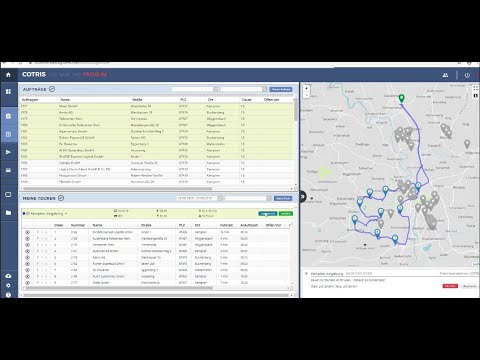
Task: Open the folder icon in the sidebar
Action: [x=8, y=213]
